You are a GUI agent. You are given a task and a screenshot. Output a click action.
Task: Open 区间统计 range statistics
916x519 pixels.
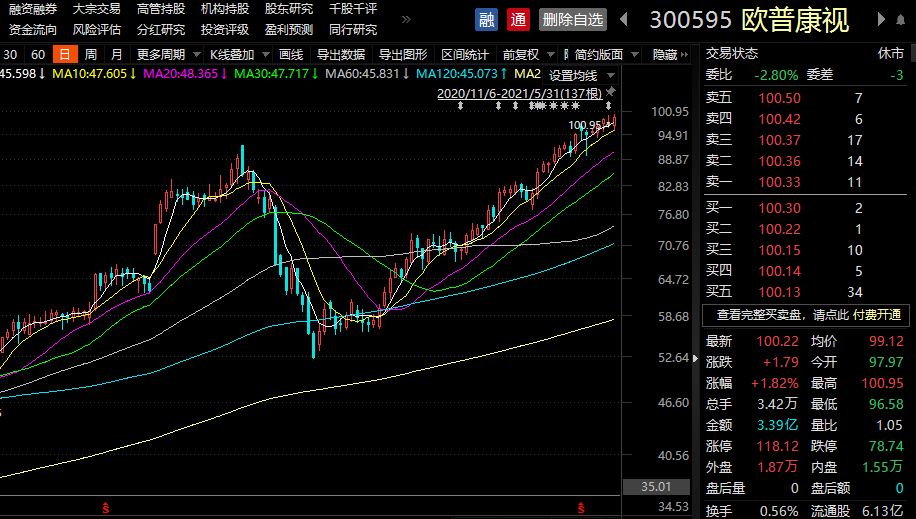[x=464, y=55]
